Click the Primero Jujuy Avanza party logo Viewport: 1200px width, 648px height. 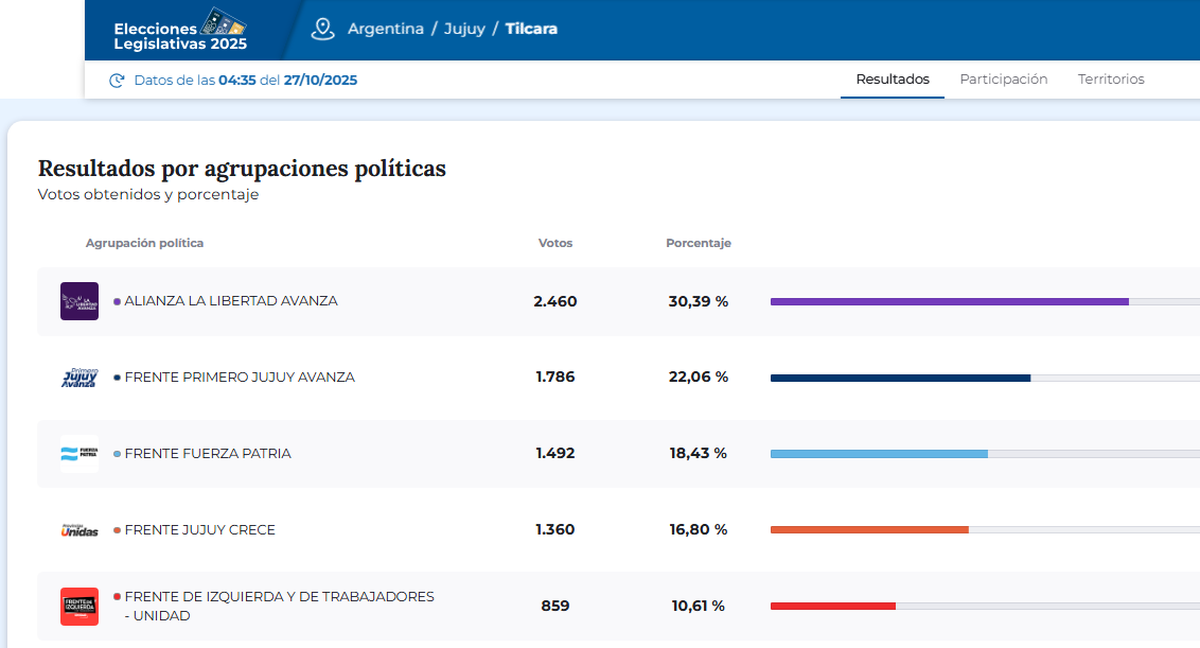click(79, 377)
